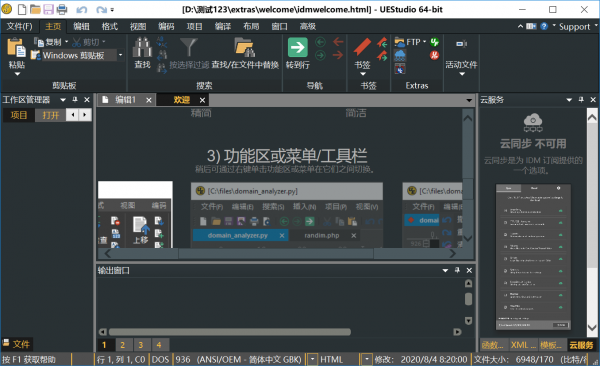This screenshot has height=366, width=600.
Task: Click the 按选择过滤 funnel filter icon
Action: point(189,47)
